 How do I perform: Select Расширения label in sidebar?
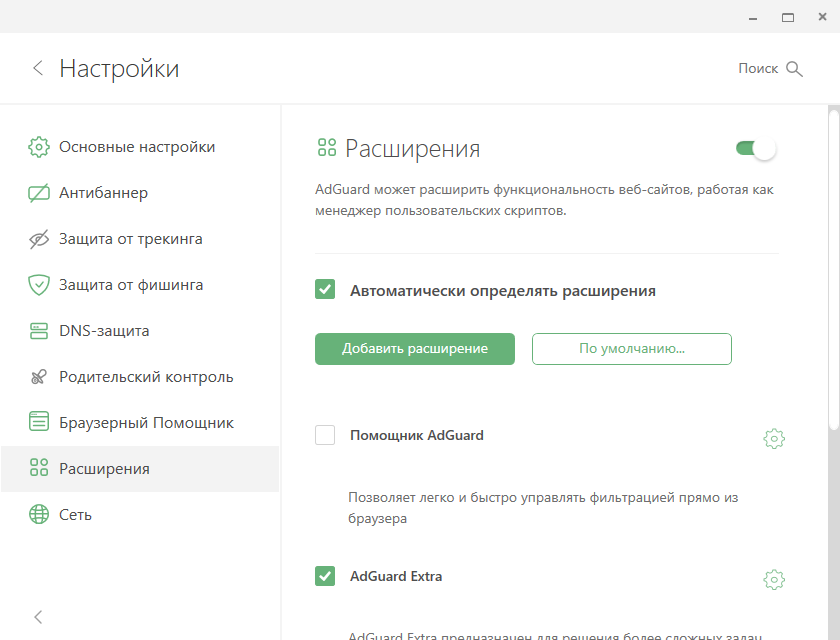click(x=104, y=469)
